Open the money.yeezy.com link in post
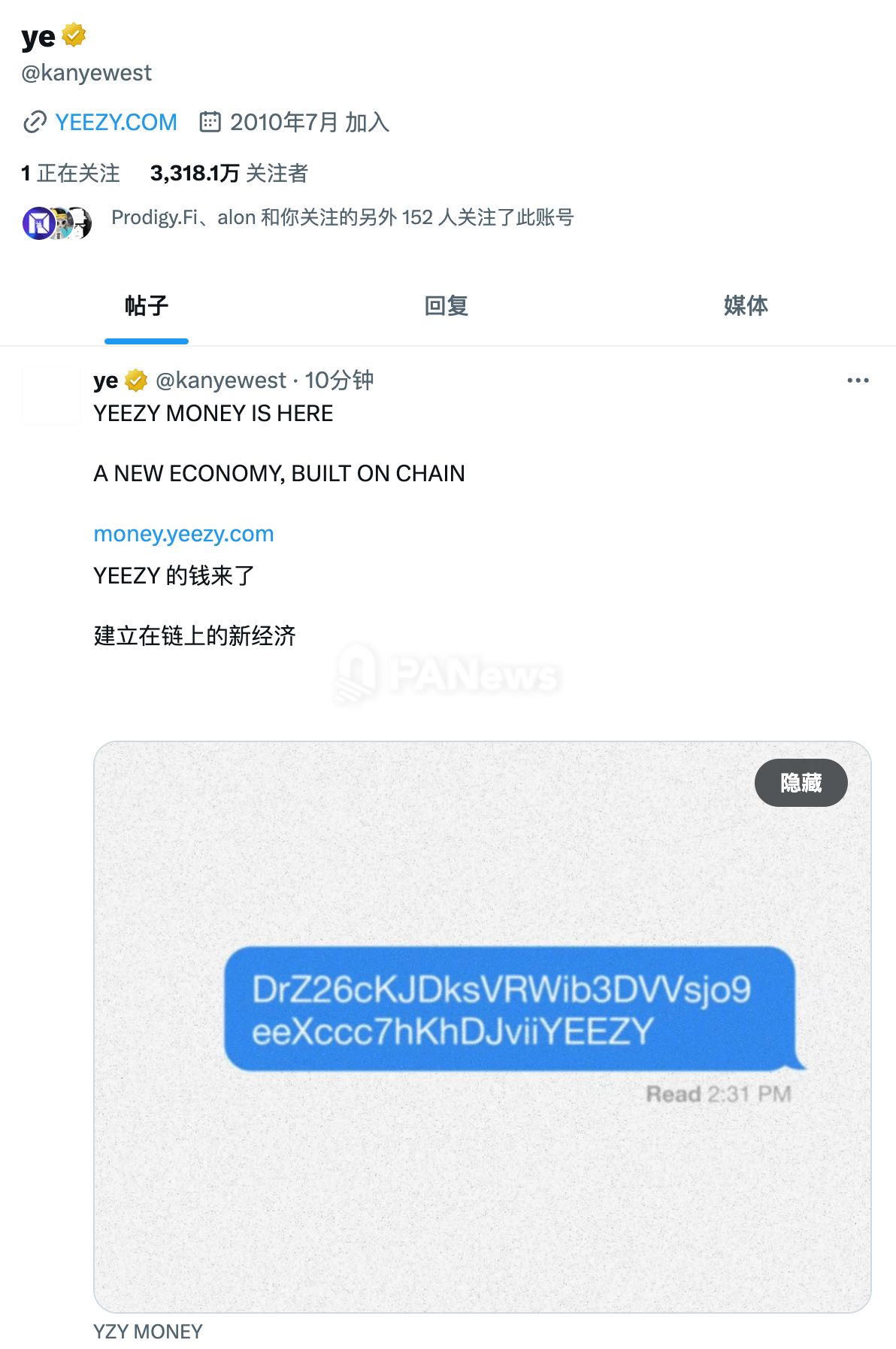The height and width of the screenshot is (1349, 896). [183, 534]
